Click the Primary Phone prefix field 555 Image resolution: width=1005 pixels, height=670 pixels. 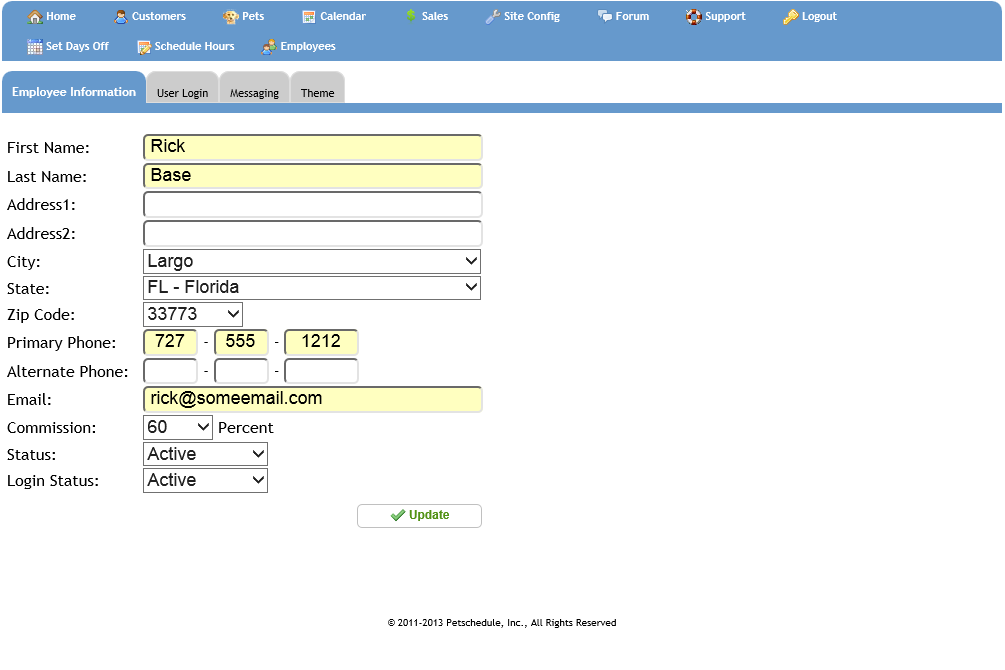[241, 342]
